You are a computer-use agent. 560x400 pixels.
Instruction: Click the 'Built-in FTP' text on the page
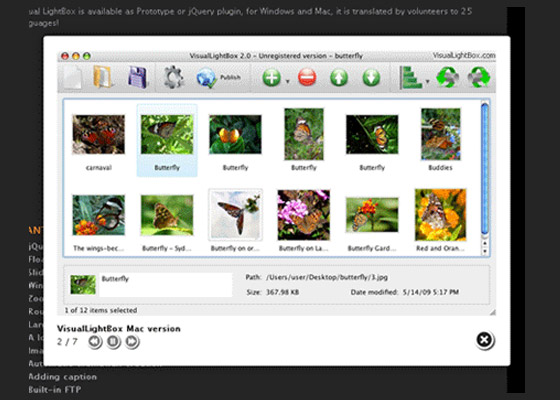(x=55, y=390)
